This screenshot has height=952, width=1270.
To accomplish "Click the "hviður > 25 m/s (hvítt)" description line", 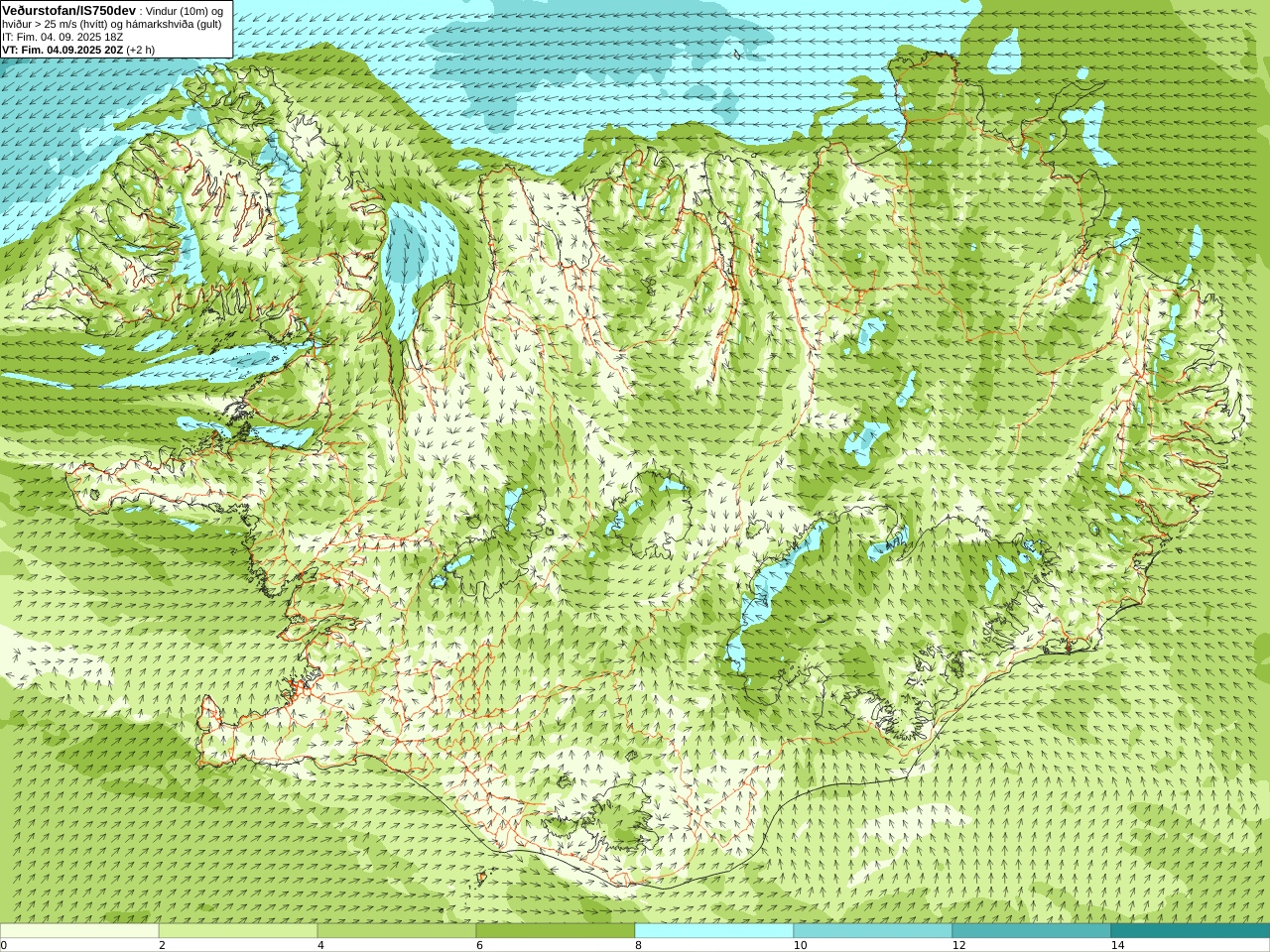I will 112,24.
